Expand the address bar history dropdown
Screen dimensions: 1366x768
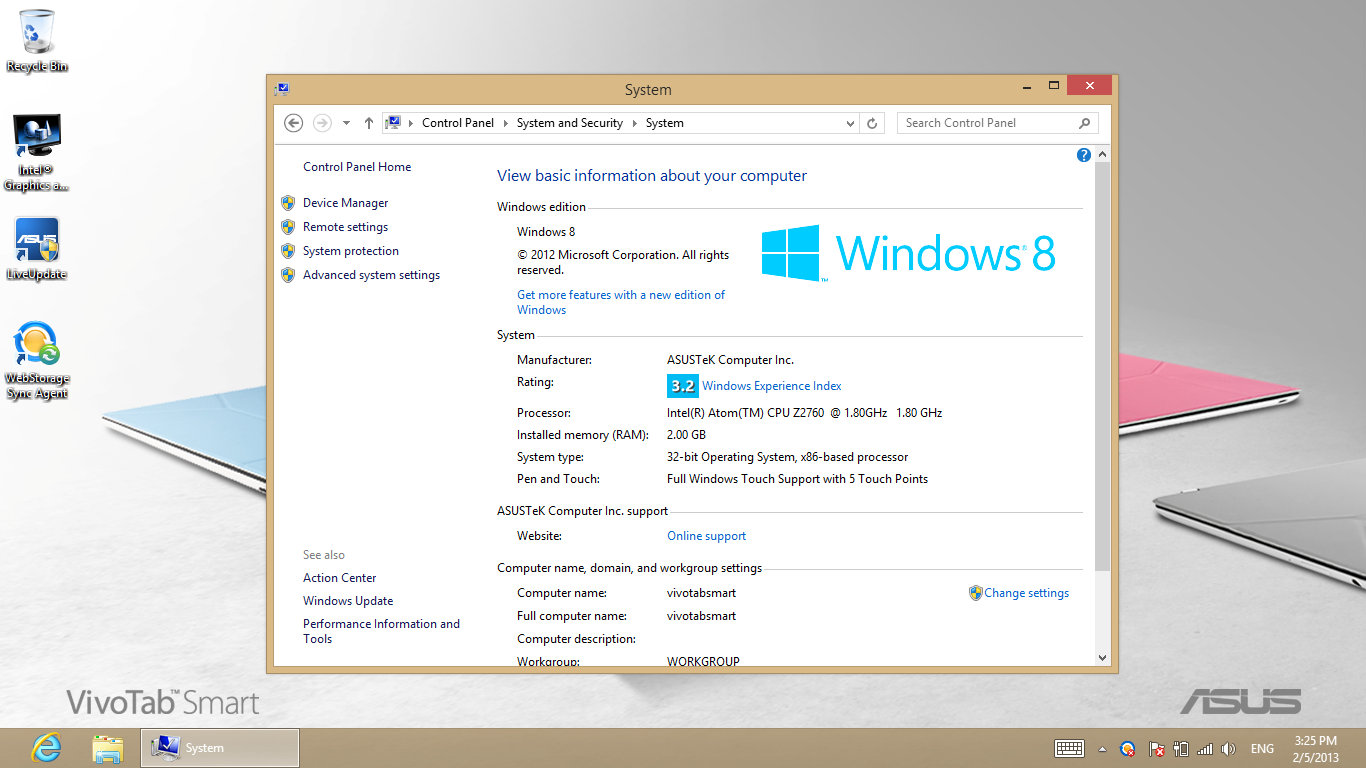click(850, 123)
